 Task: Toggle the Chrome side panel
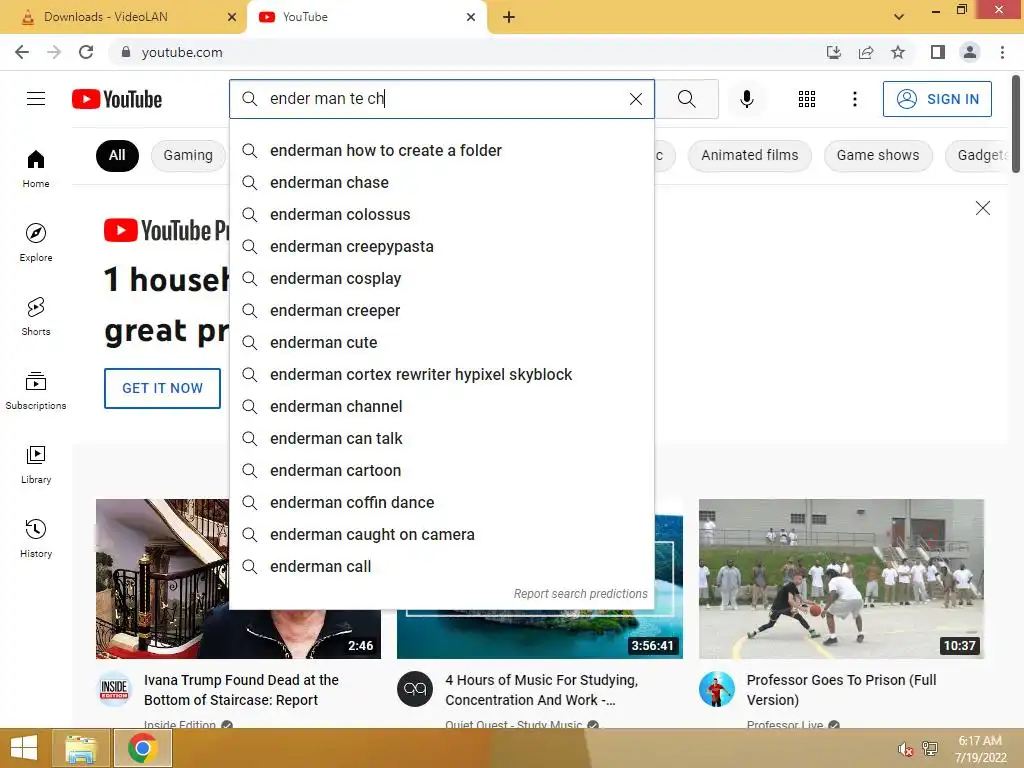coord(938,52)
